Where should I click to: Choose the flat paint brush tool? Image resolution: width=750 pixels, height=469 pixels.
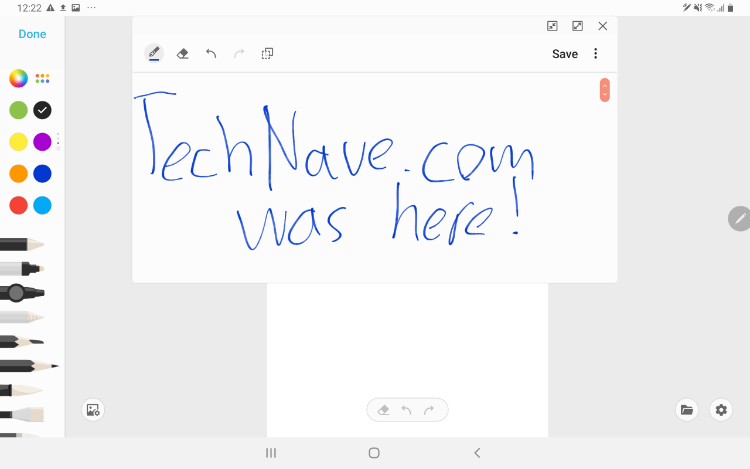(x=22, y=414)
